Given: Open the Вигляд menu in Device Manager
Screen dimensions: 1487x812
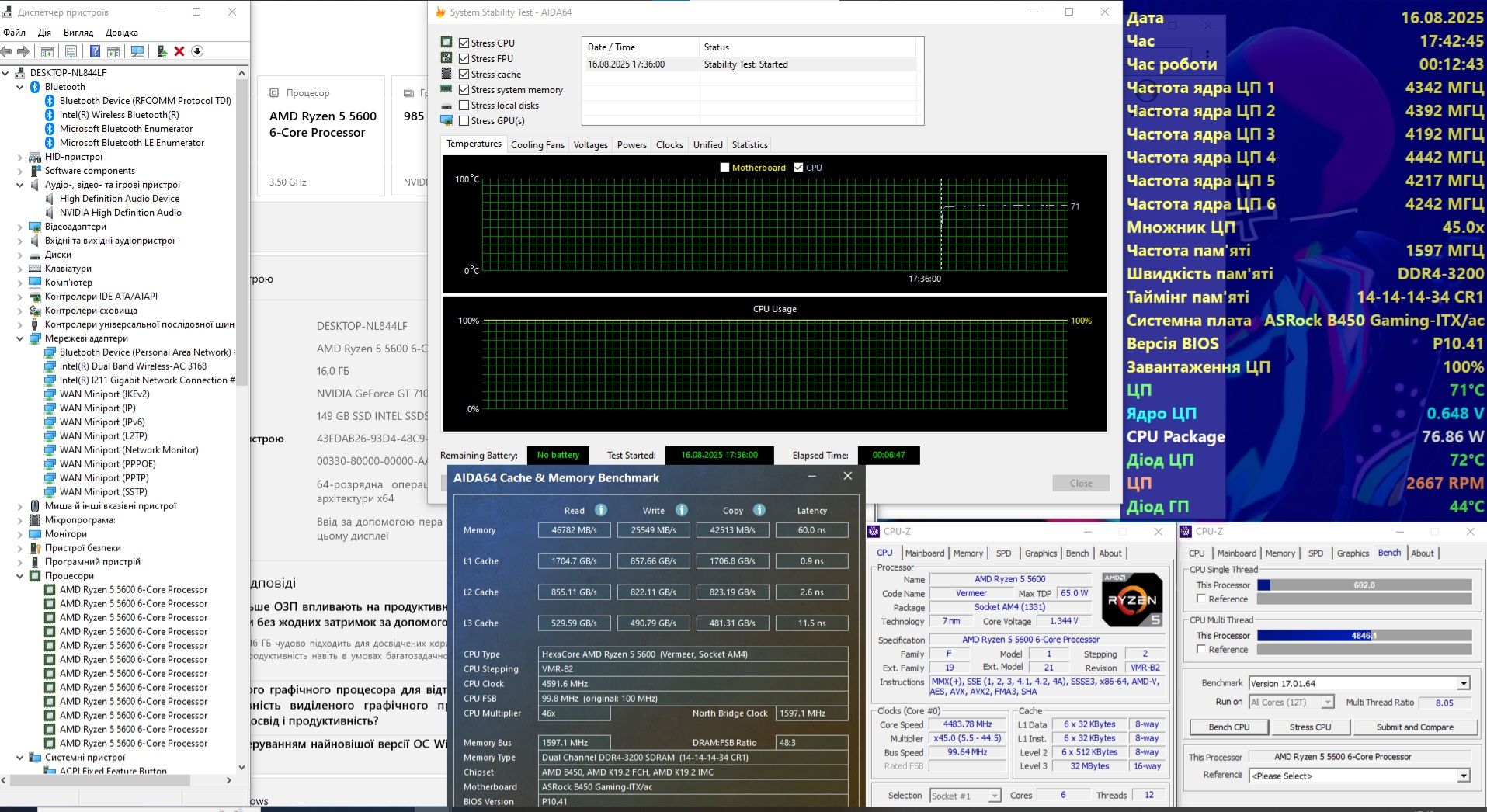Looking at the screenshot, I should 78,32.
